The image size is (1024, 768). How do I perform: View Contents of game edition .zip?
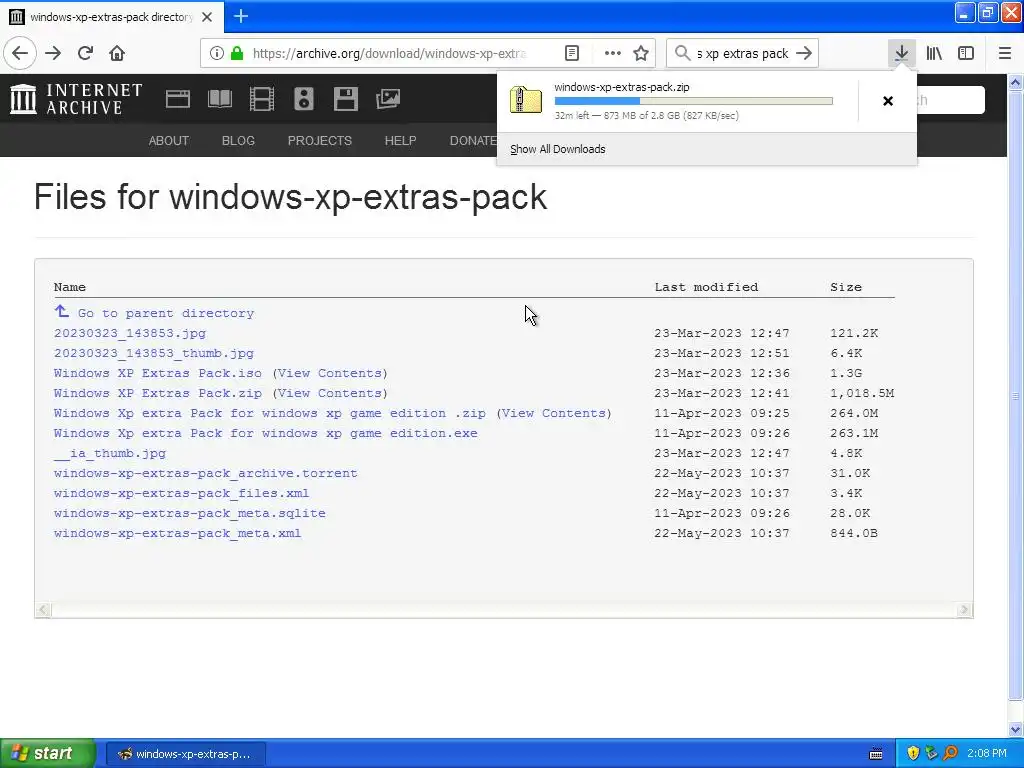click(x=554, y=413)
